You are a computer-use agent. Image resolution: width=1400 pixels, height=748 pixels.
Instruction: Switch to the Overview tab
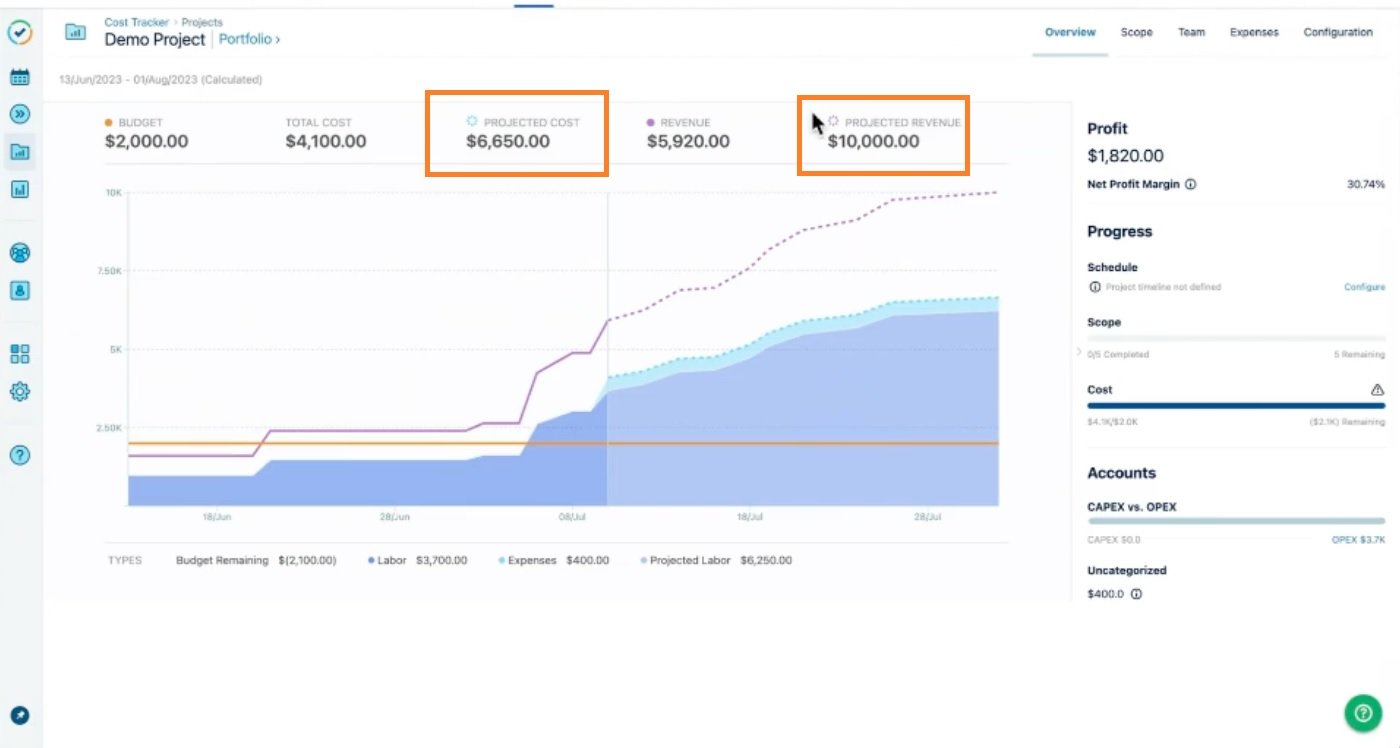1070,32
